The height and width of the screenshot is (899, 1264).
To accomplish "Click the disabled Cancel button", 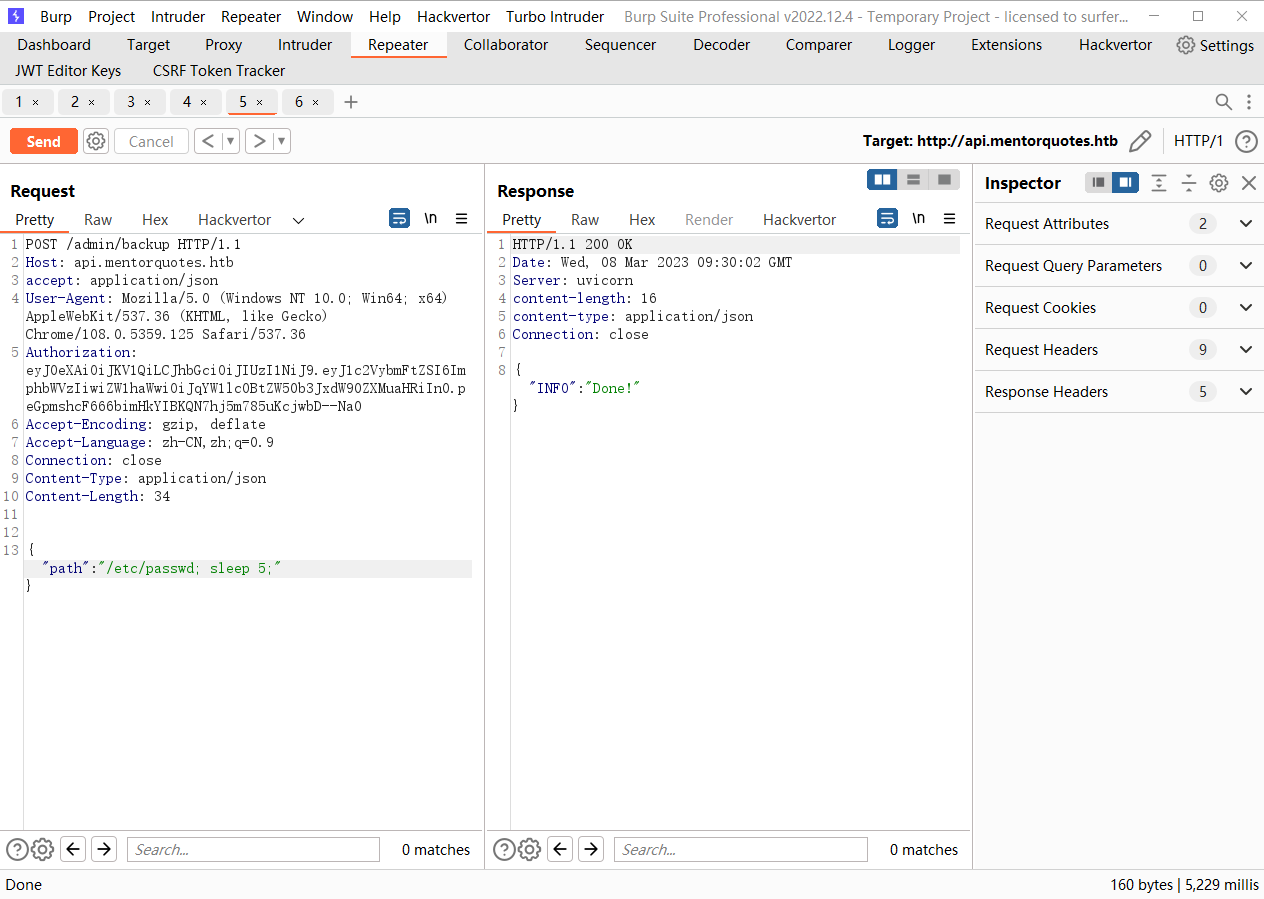I will (x=151, y=141).
